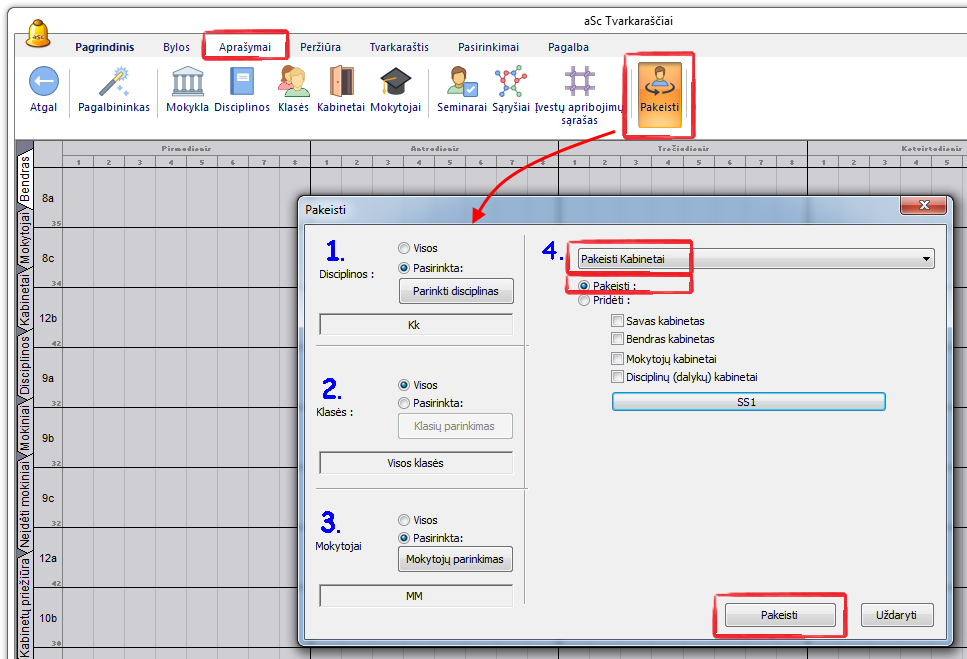Switch to the Peržiūra ribbon tab

pyautogui.click(x=320, y=47)
